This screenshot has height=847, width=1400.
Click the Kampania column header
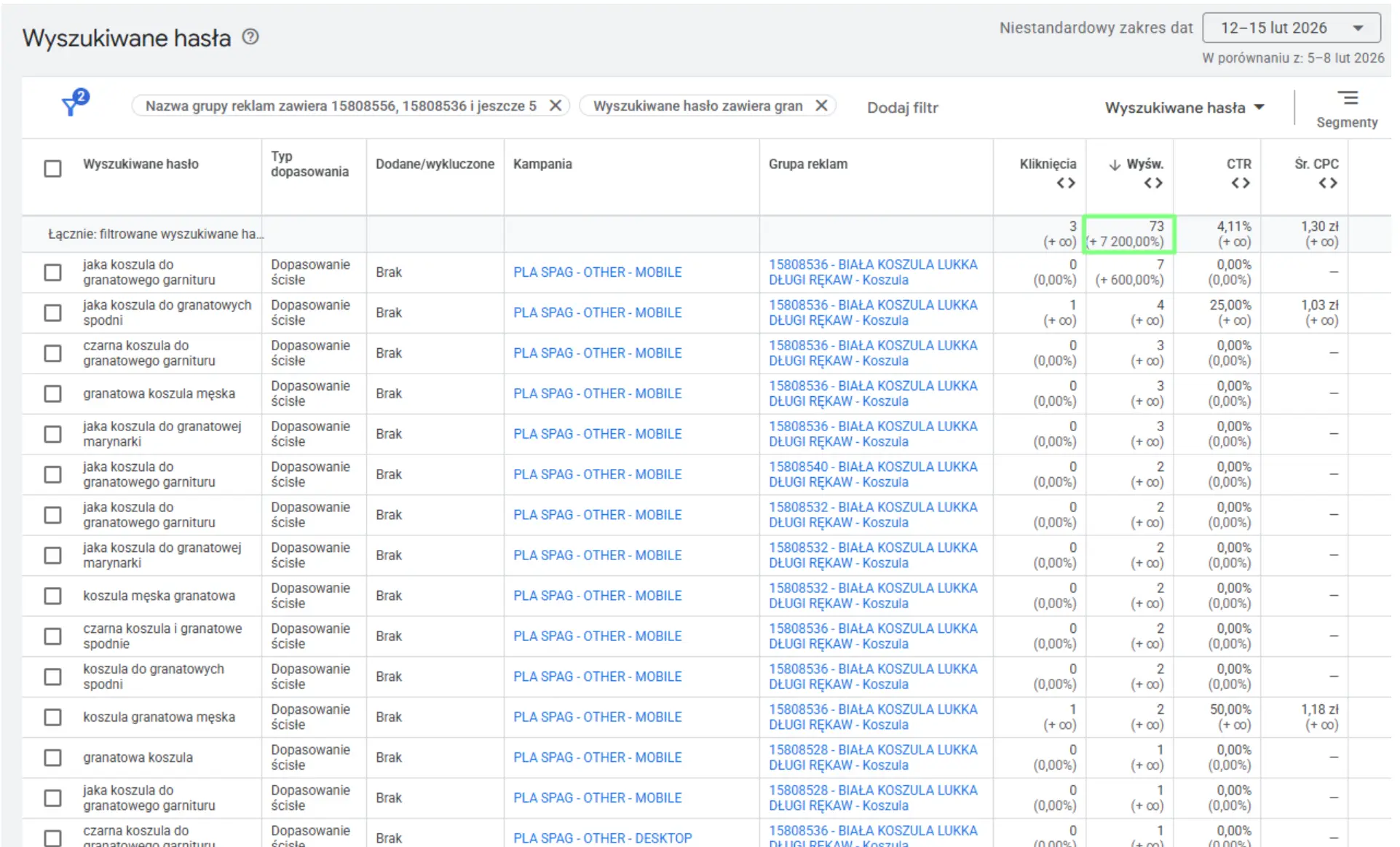[542, 165]
